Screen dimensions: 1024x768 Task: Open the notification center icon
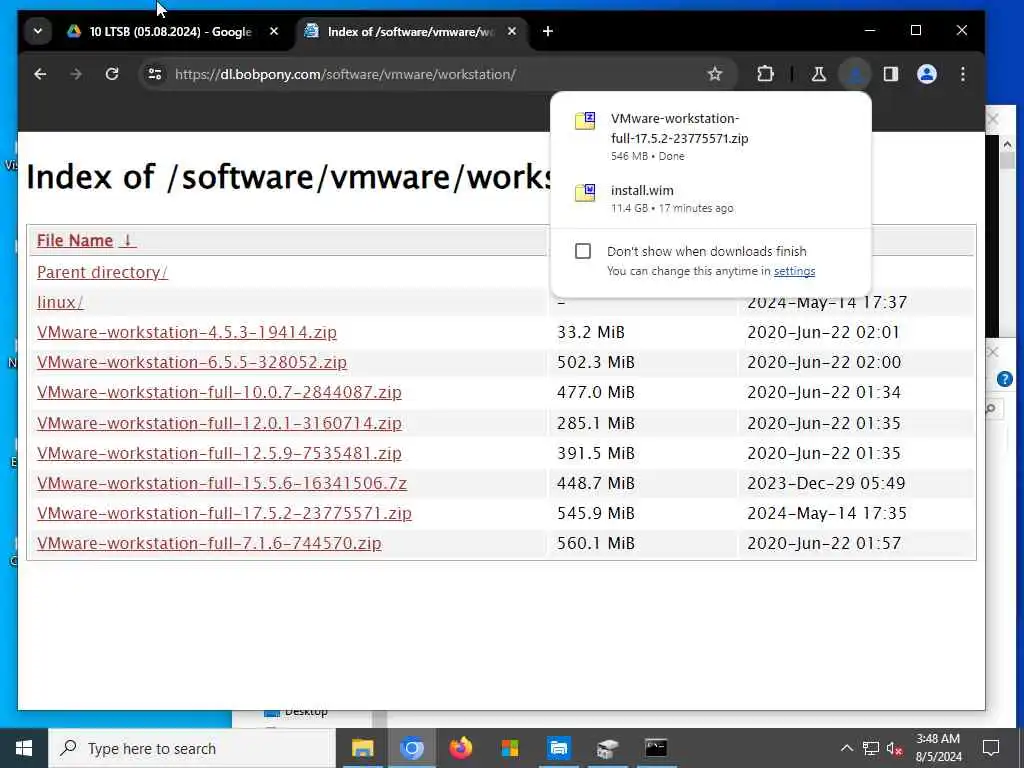click(x=991, y=748)
